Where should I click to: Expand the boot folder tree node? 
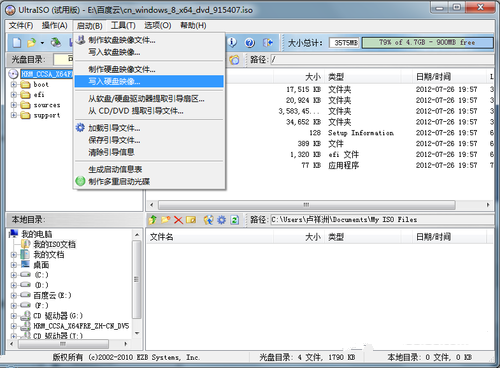click(x=14, y=85)
